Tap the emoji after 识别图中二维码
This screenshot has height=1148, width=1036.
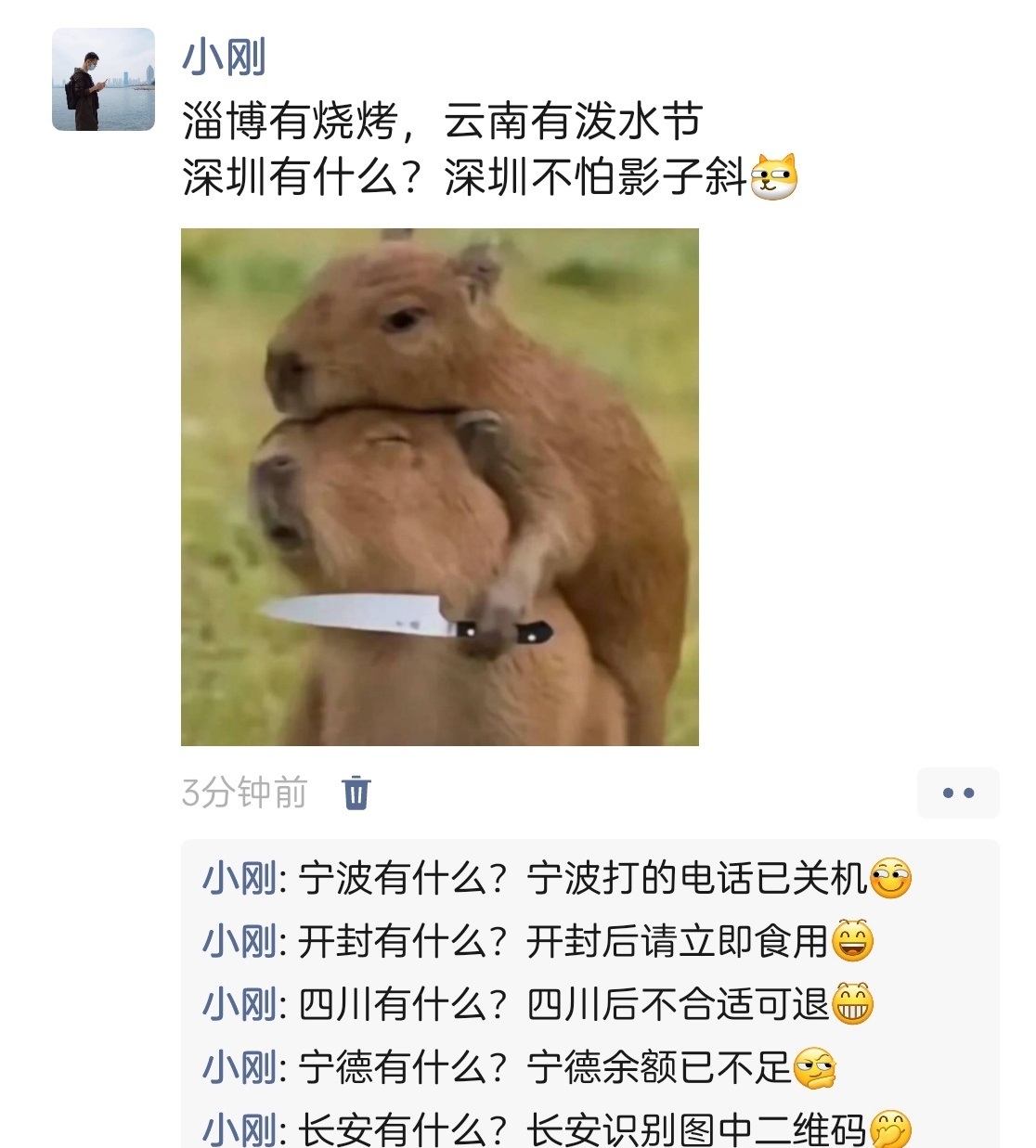click(x=890, y=1129)
